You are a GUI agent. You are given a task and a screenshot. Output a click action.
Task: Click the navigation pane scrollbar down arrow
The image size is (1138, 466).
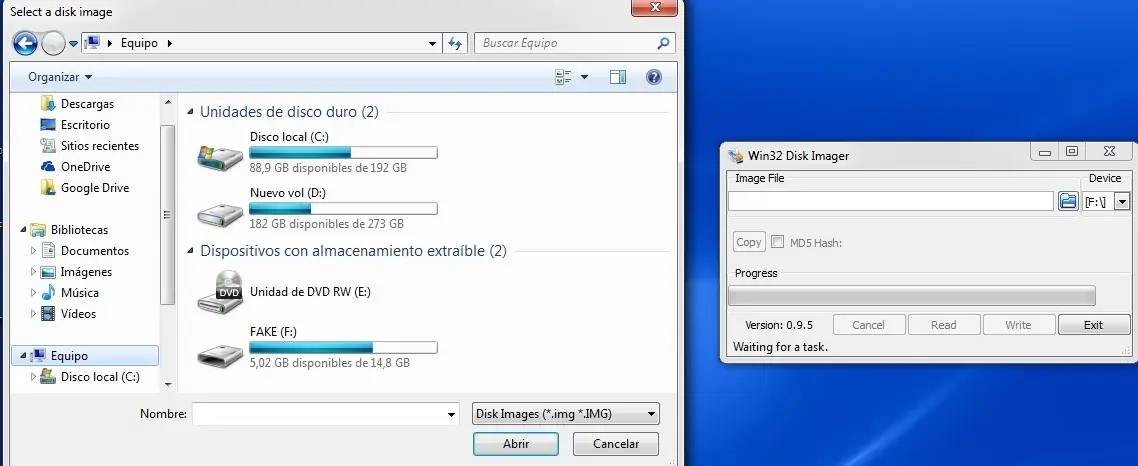(x=168, y=385)
